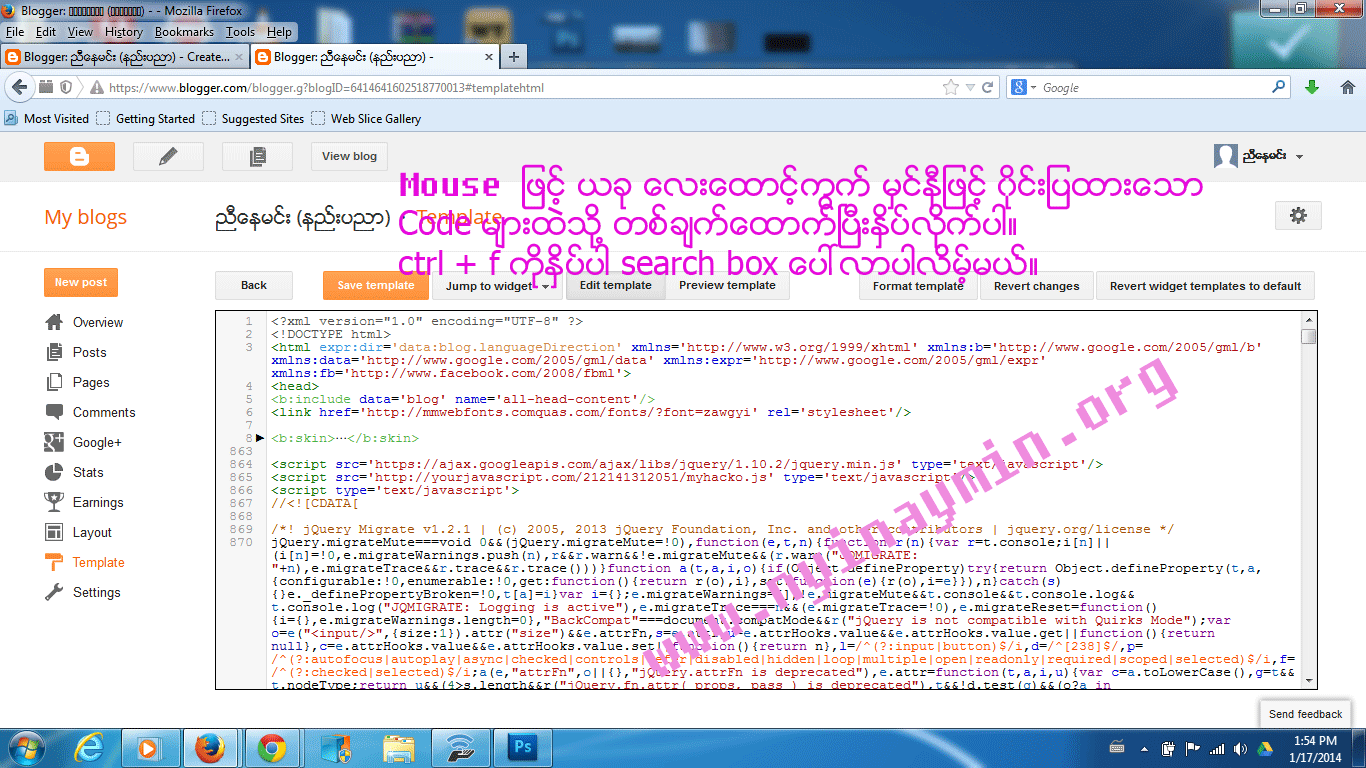Open the new post pencil icon

[x=168, y=156]
